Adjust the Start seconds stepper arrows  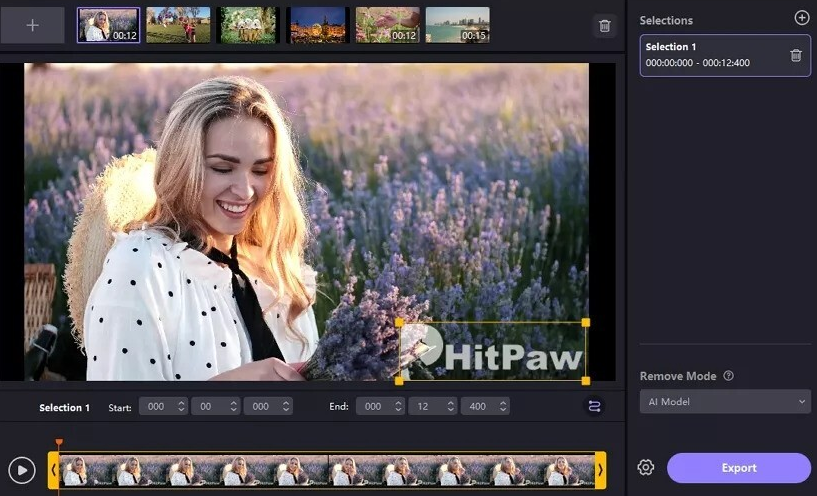click(x=233, y=406)
